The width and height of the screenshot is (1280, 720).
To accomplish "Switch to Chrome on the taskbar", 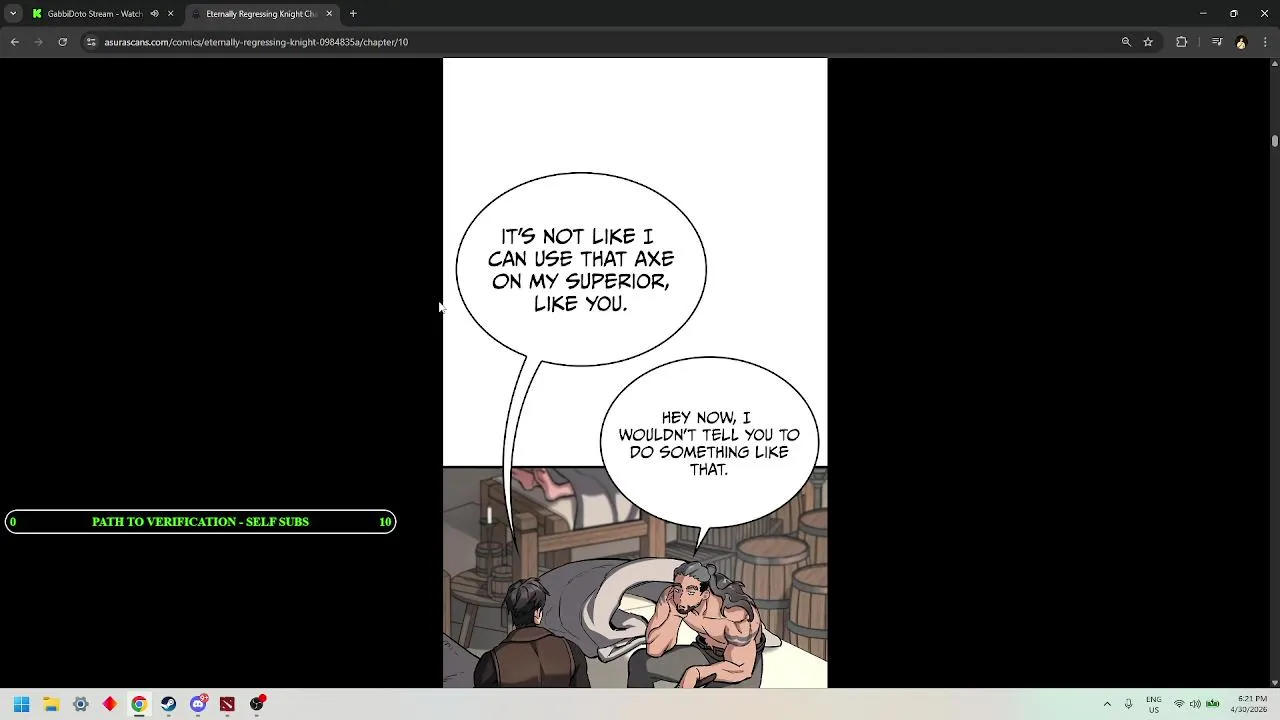I will (139, 704).
